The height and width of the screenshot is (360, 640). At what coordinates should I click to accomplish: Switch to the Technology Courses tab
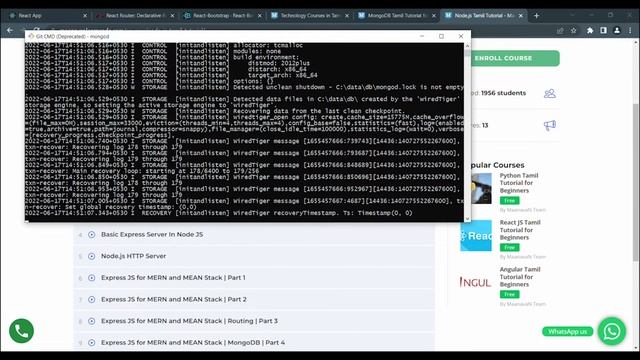[x=309, y=16]
